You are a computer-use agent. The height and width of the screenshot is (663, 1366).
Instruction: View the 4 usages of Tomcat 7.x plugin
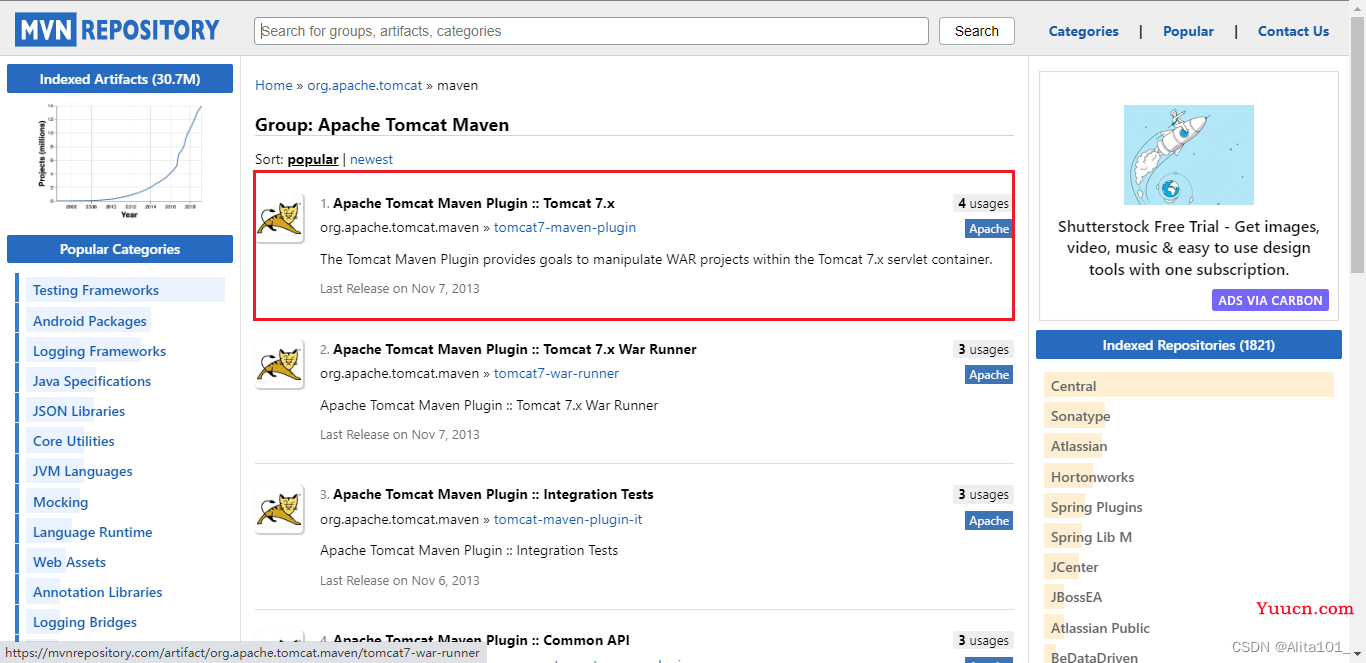pos(983,203)
